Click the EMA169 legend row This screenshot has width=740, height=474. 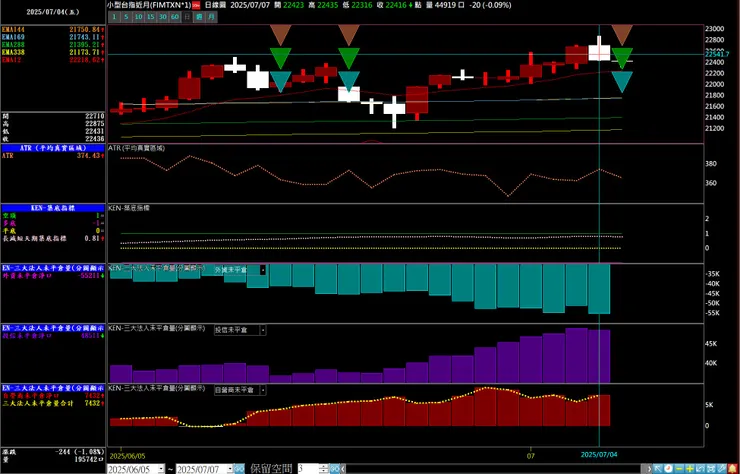[x=53, y=37]
